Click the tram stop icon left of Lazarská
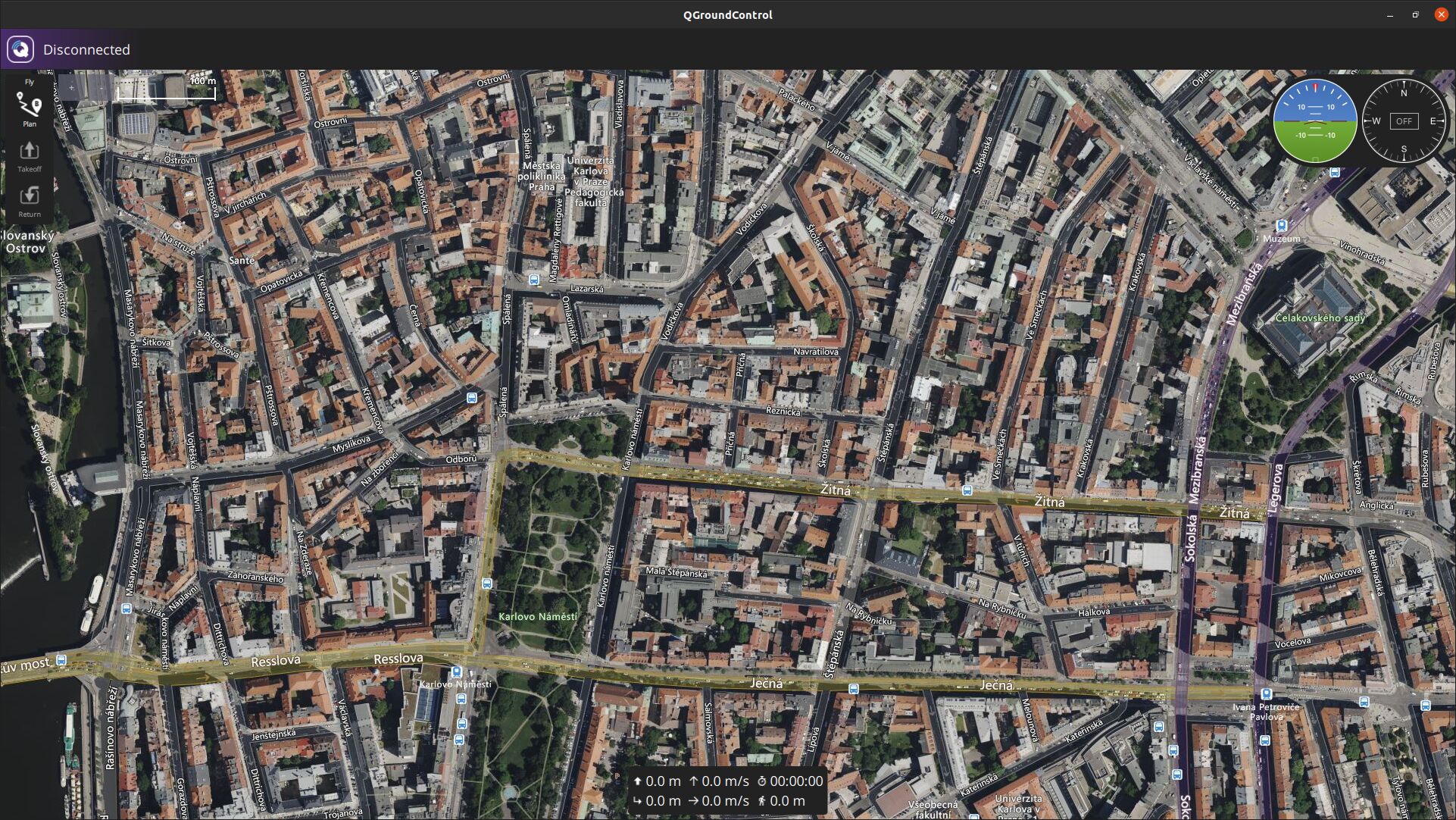The image size is (1456, 820). coord(534,280)
